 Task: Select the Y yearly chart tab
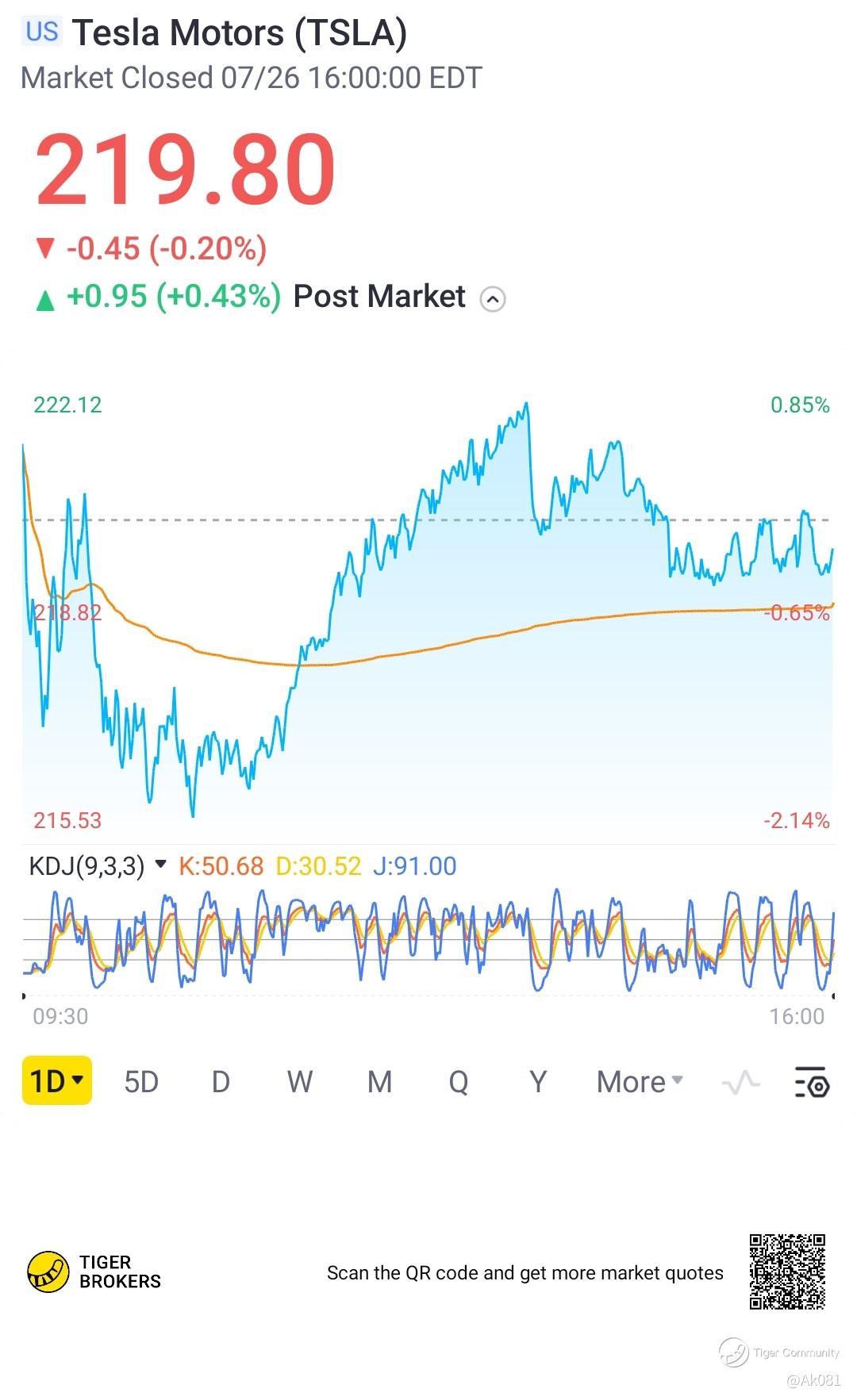tap(538, 1082)
